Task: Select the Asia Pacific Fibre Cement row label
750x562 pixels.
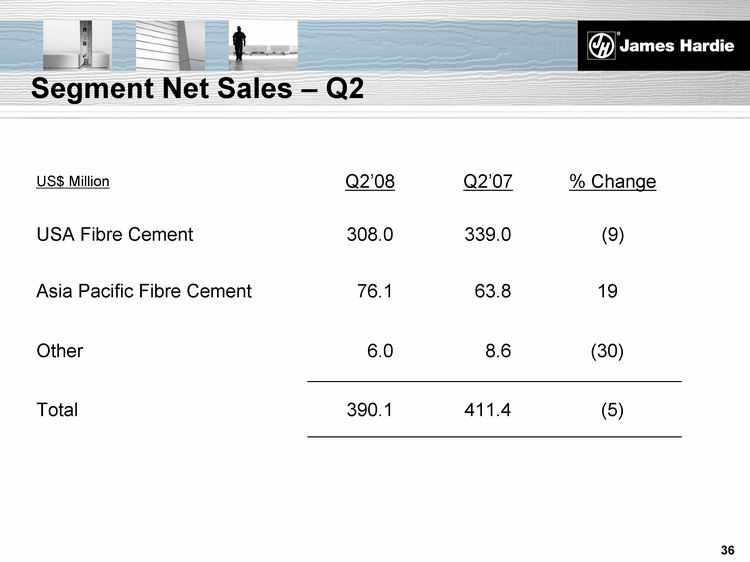Action: (x=144, y=291)
